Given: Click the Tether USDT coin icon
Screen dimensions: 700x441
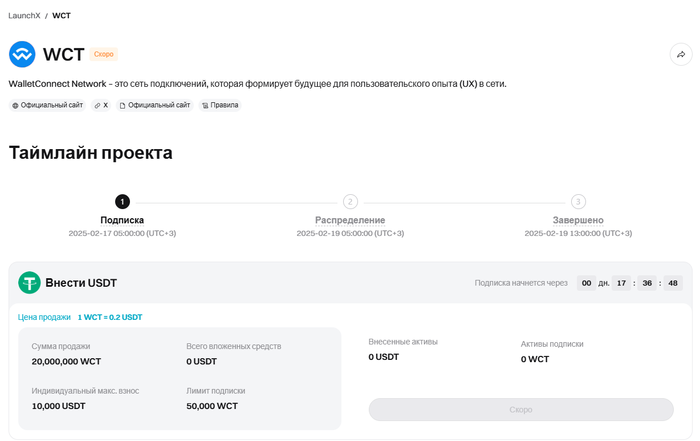Looking at the screenshot, I should pyautogui.click(x=29, y=283).
